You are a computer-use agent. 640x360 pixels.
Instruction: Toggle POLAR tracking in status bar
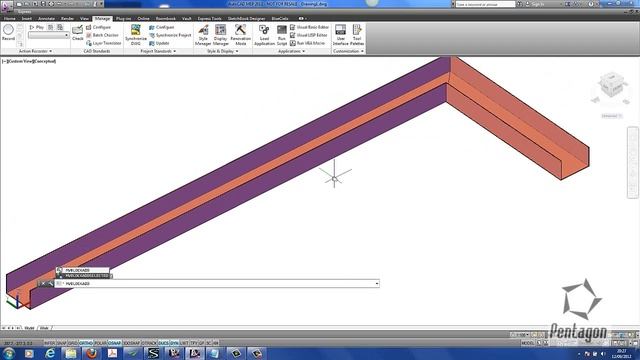point(100,343)
